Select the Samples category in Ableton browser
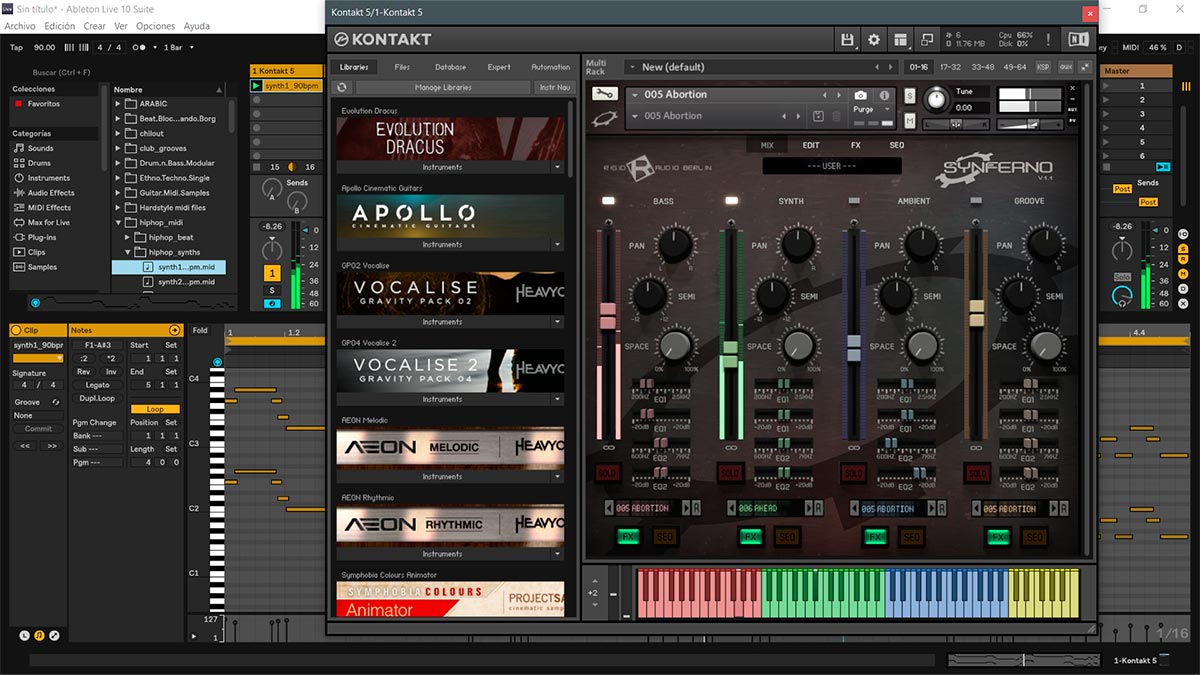The image size is (1200, 675). [42, 267]
